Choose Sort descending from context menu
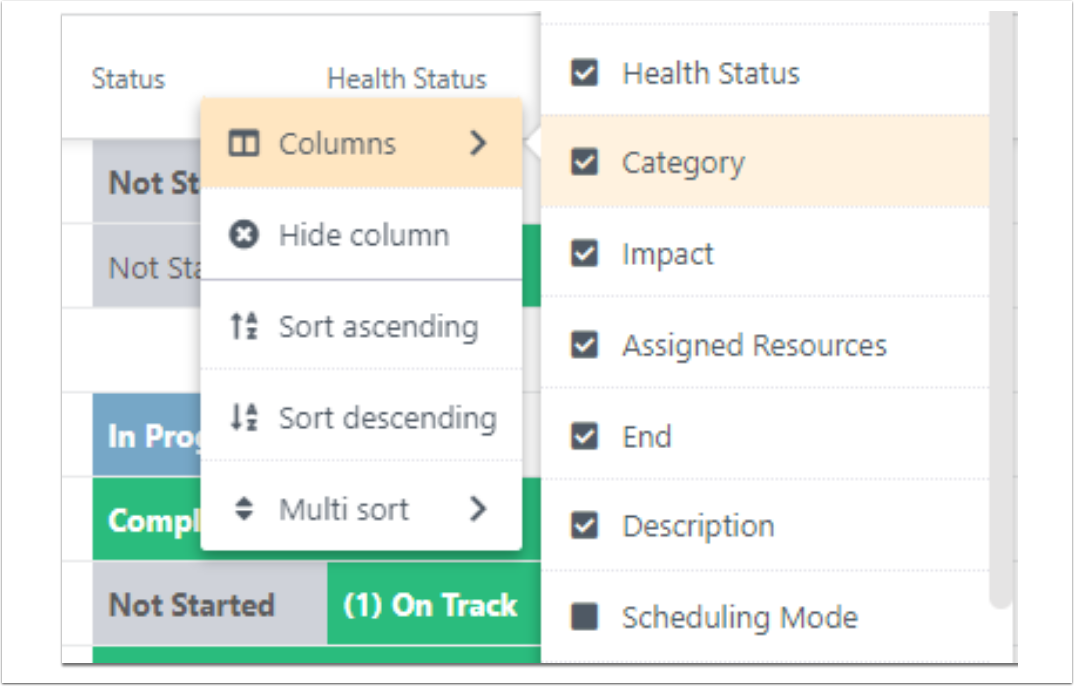This screenshot has width=1074, height=686. (x=361, y=417)
